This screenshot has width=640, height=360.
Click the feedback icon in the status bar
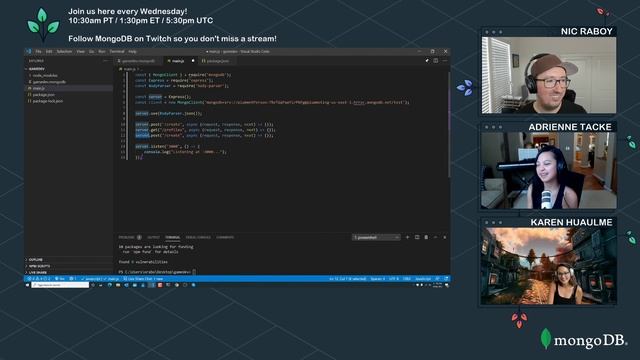click(438, 279)
